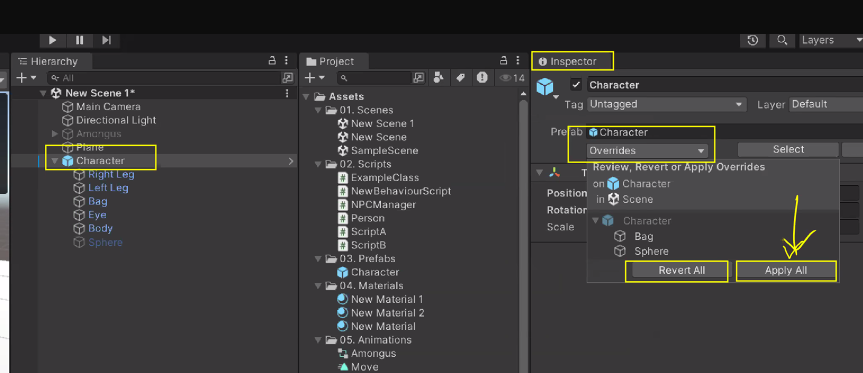
Task: Click the search window icon in Project toolbar
Action: (x=419, y=78)
